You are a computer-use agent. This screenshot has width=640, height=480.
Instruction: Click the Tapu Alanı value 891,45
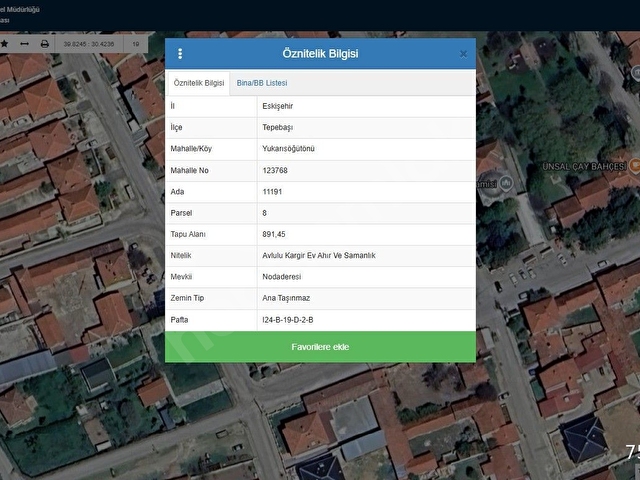pyautogui.click(x=274, y=234)
